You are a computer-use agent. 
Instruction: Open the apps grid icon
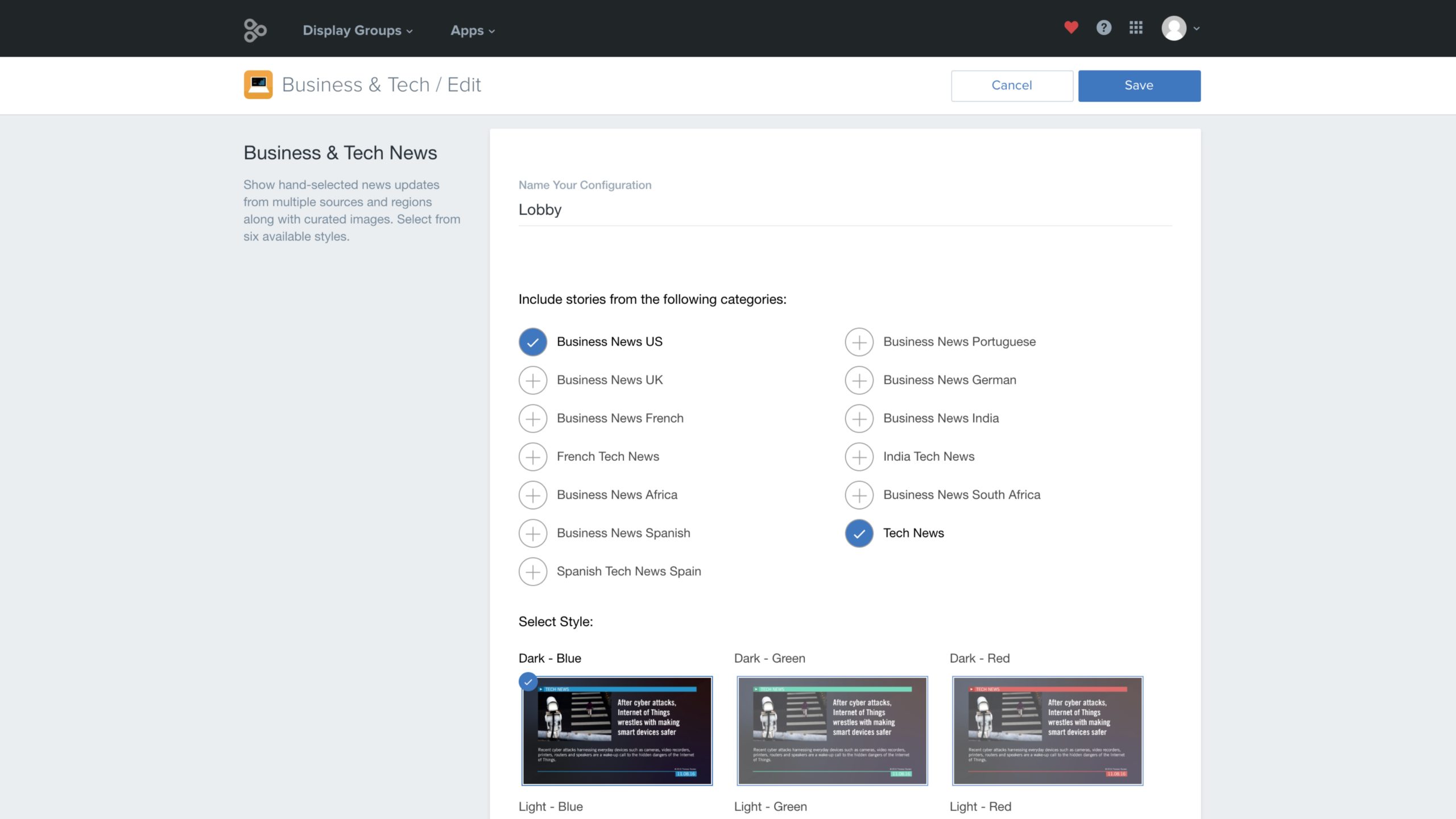point(1136,27)
